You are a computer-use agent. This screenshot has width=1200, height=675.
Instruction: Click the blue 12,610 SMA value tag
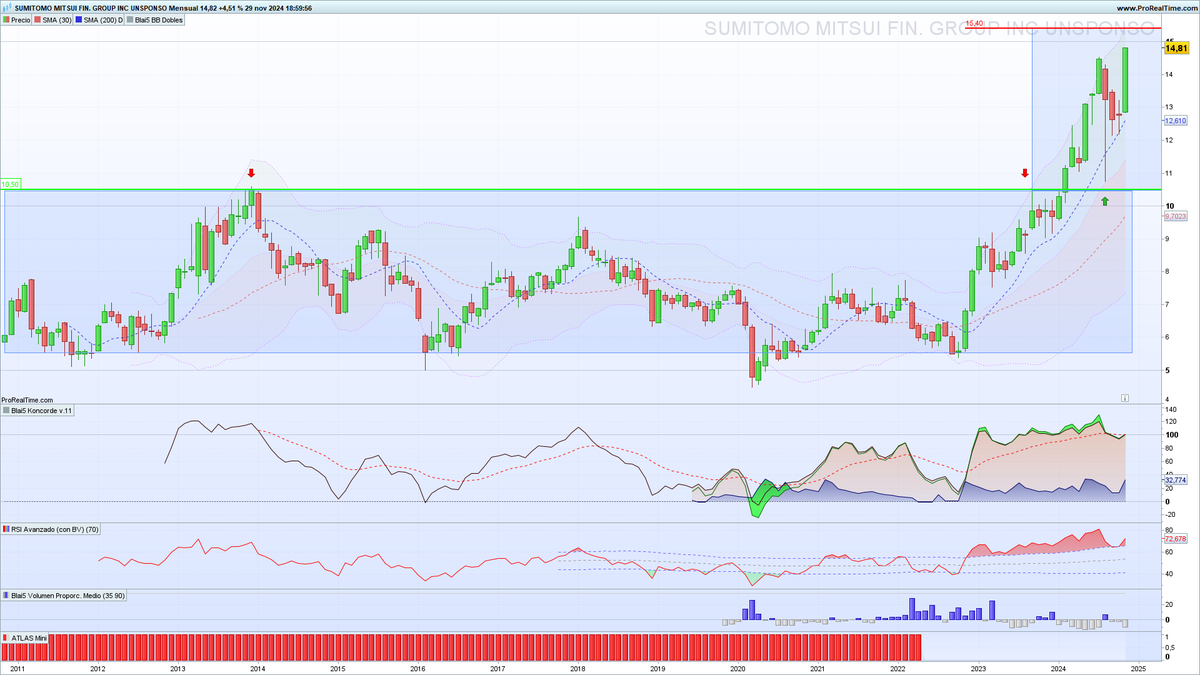(x=1175, y=120)
